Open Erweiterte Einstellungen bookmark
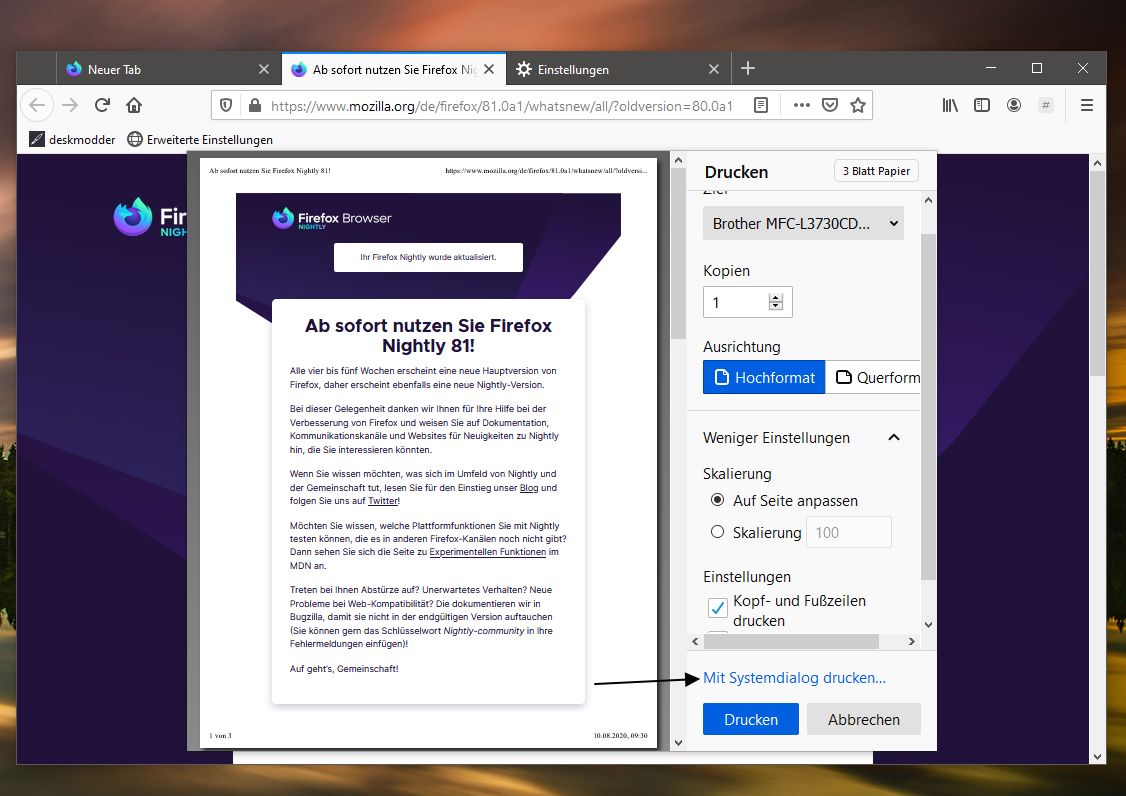The width and height of the screenshot is (1126, 796). (x=200, y=139)
